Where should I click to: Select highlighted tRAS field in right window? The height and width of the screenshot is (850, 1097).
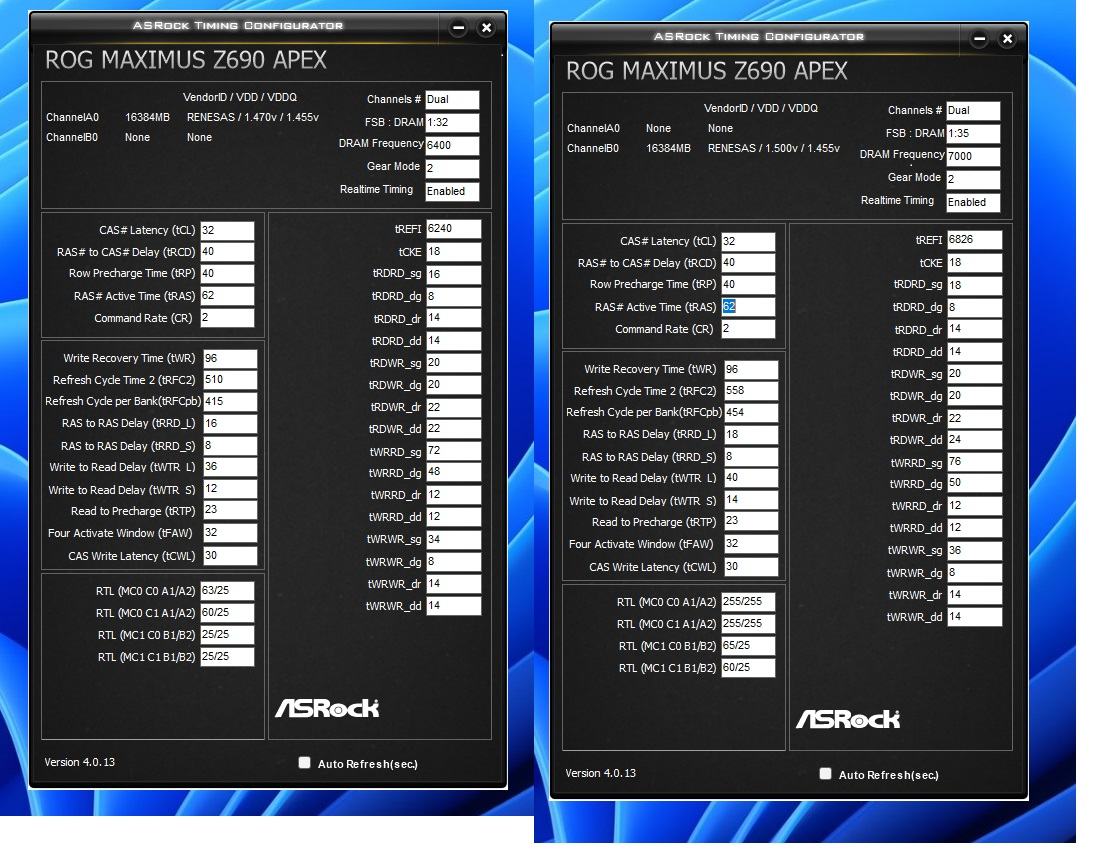tap(748, 307)
